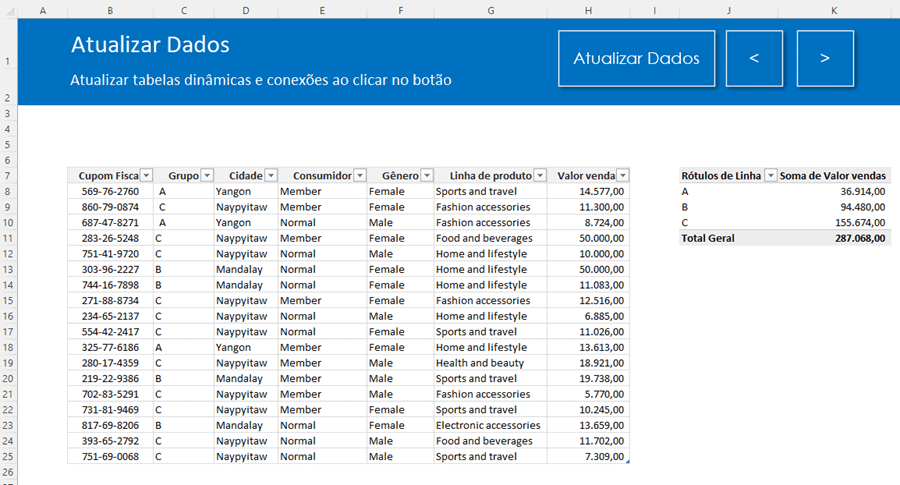Open the Linha de produto filter dropdown
The height and width of the screenshot is (485, 900).
pos(540,175)
